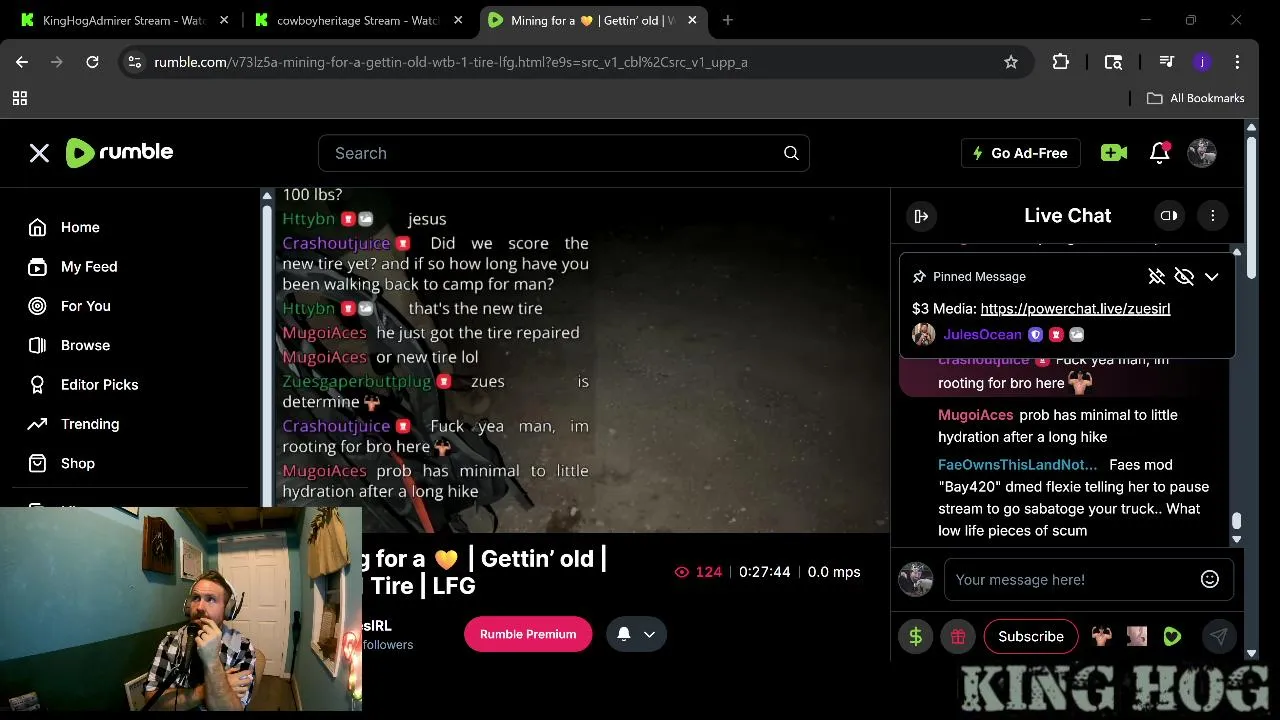Expand notification options dropdown arrow

point(650,634)
